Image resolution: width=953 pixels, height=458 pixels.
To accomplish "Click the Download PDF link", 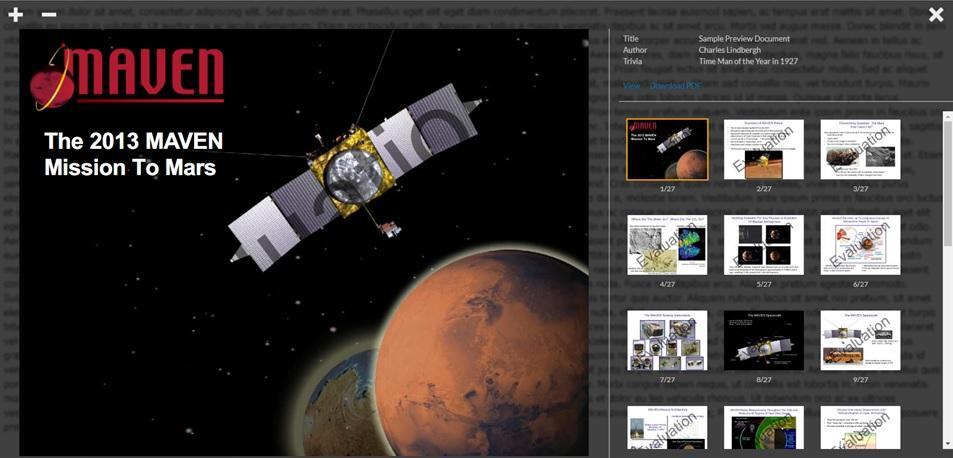I will click(675, 86).
